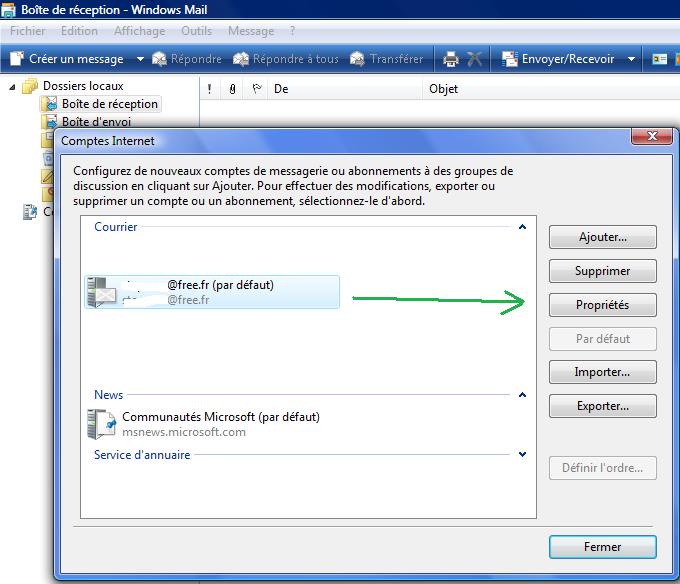
Task: Click the Contacts icon at toolbar's right end
Action: point(660,59)
